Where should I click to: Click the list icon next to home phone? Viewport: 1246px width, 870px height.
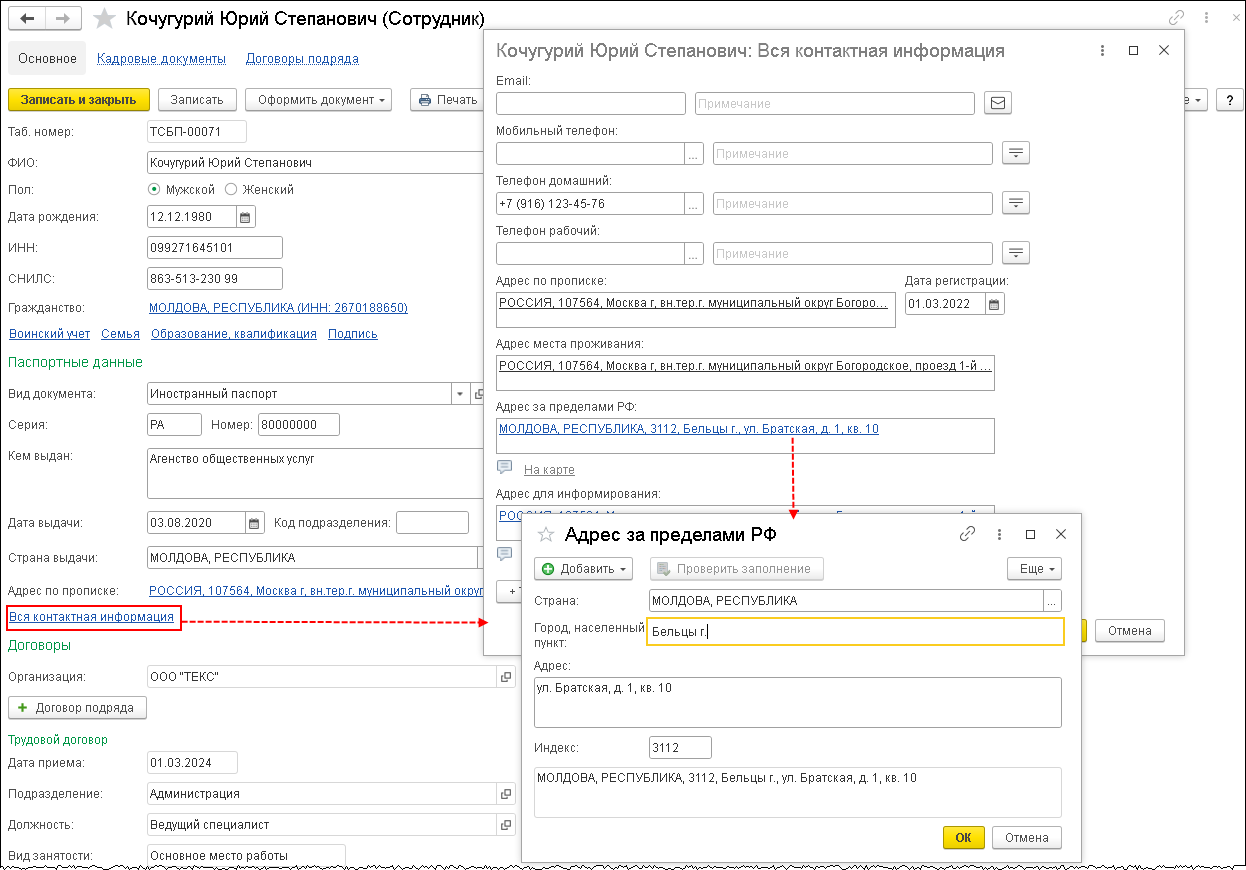1016,203
